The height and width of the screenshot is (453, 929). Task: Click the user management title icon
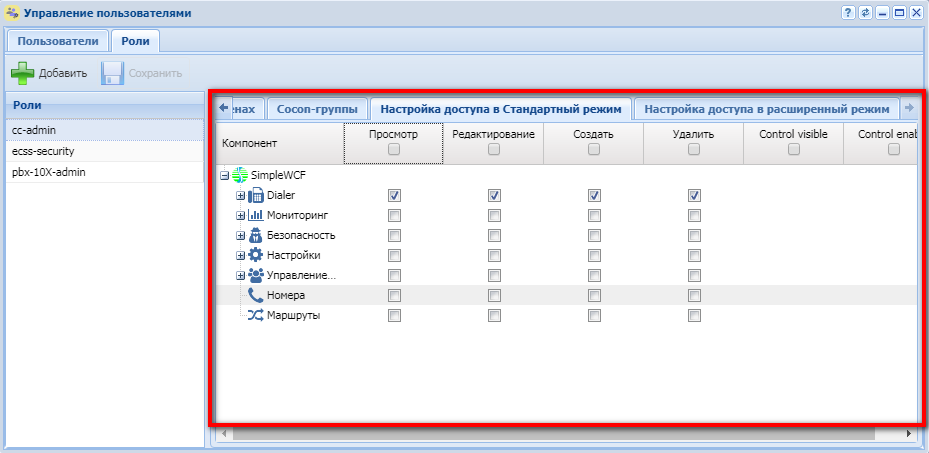coord(12,12)
